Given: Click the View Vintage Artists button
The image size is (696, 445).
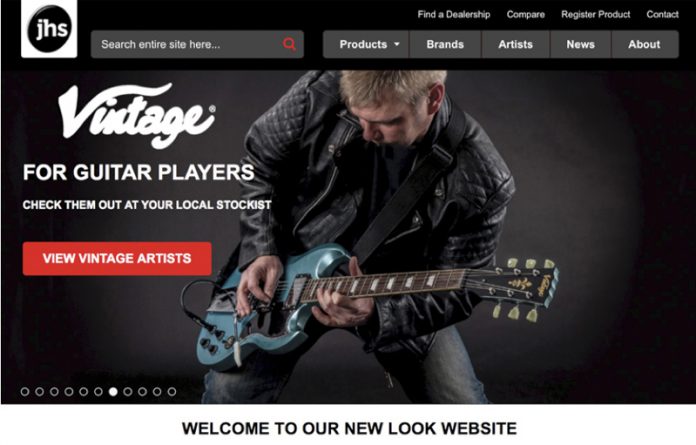Looking at the screenshot, I should [x=117, y=259].
